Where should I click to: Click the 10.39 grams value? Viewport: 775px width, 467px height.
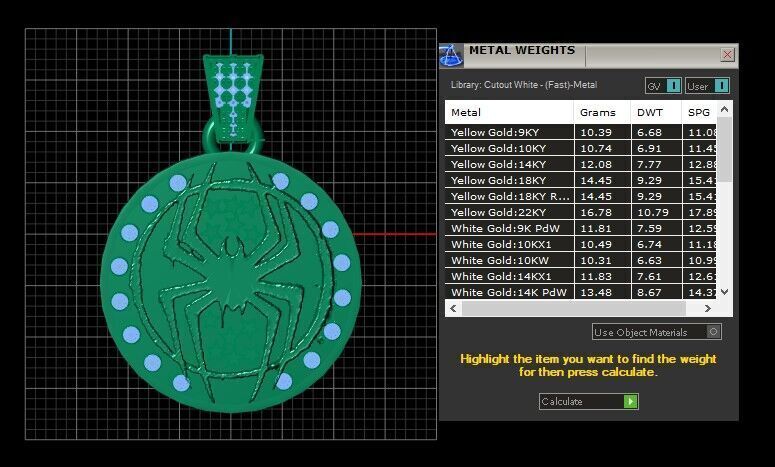pyautogui.click(x=596, y=132)
